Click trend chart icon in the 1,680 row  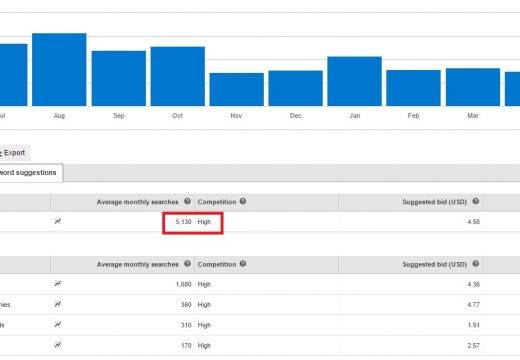(58, 284)
